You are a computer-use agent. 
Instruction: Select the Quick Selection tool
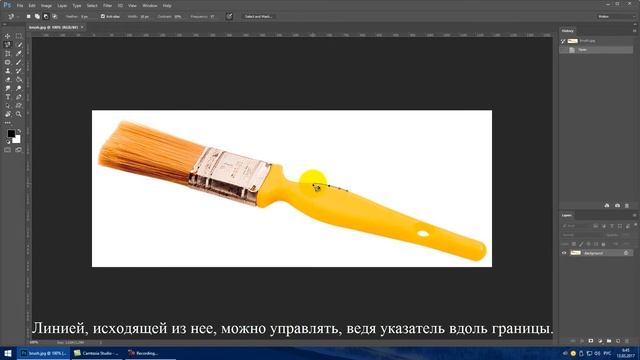[19, 44]
